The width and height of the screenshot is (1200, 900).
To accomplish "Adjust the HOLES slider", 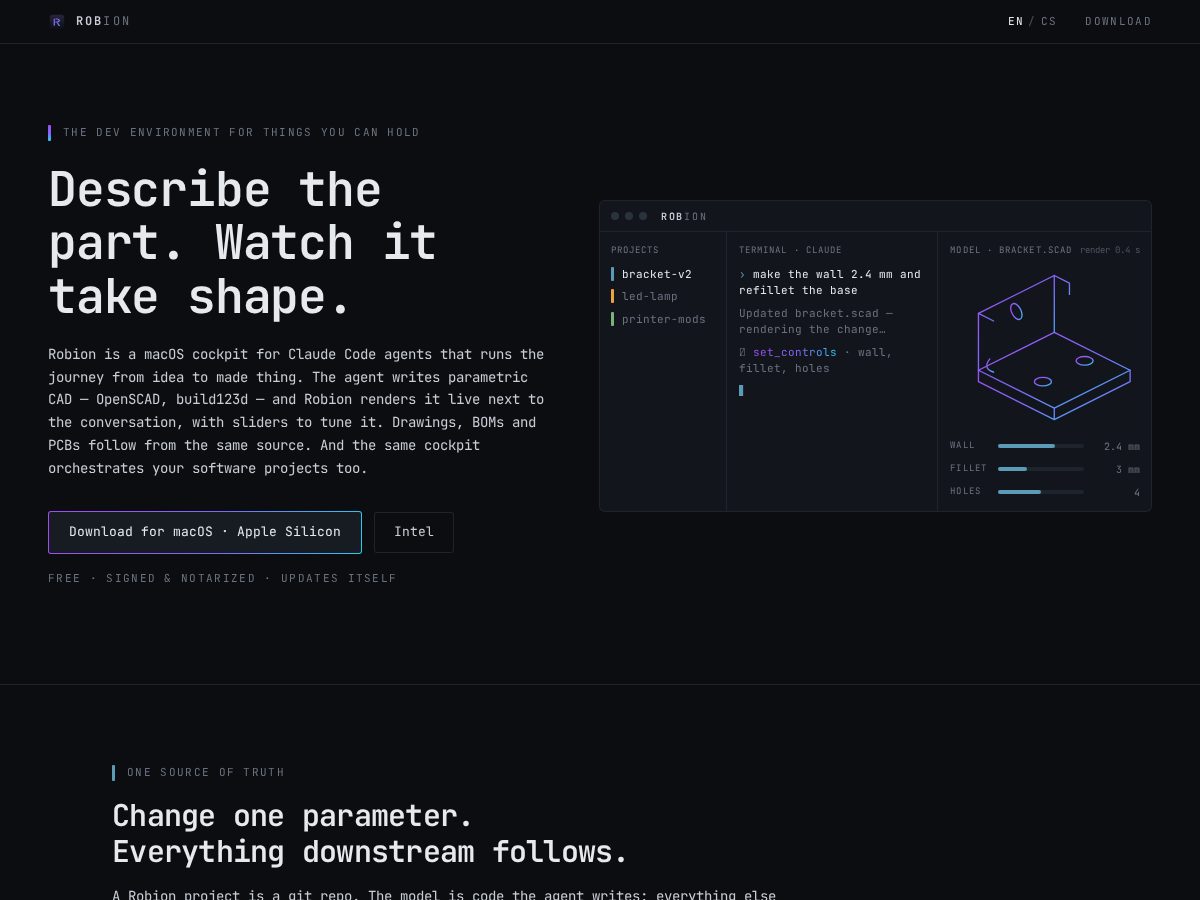I will pyautogui.click(x=1040, y=491).
